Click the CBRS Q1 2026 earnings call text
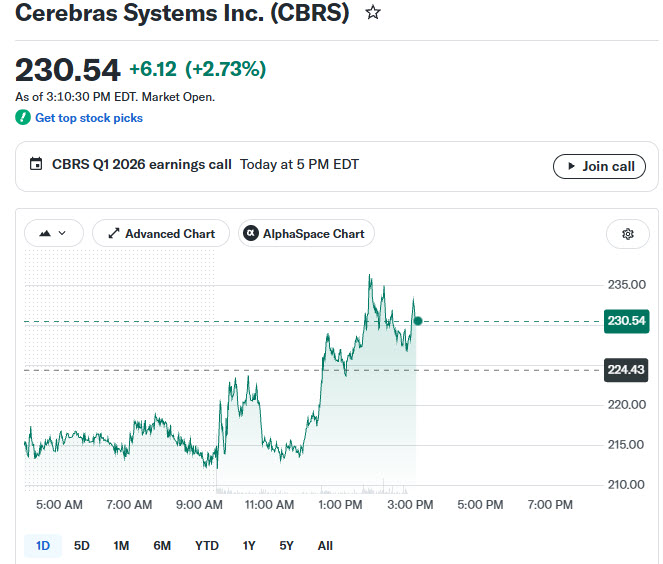Screen dimensions: 663x564 click(142, 164)
